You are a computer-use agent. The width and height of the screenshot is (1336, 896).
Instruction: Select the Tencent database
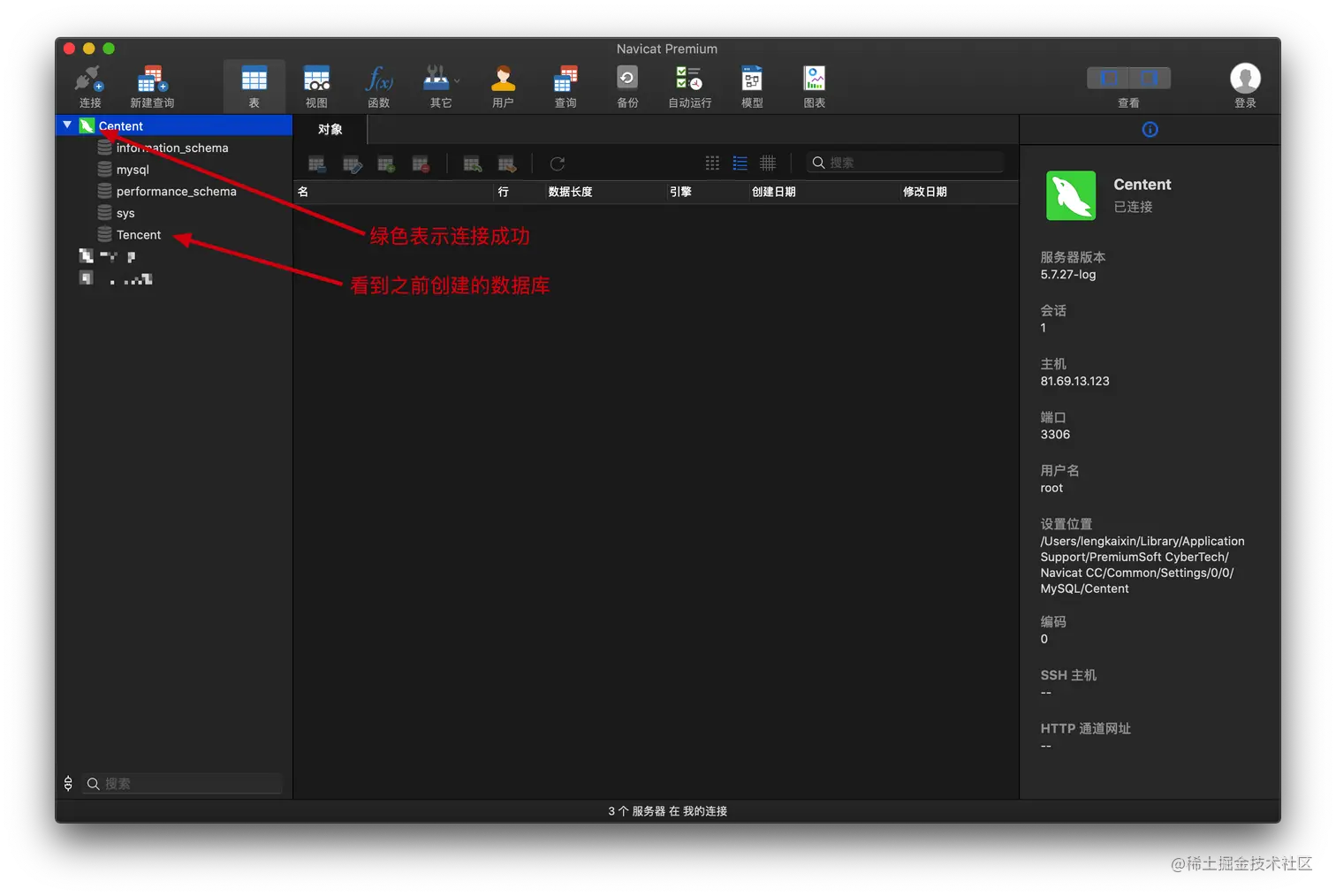(139, 235)
